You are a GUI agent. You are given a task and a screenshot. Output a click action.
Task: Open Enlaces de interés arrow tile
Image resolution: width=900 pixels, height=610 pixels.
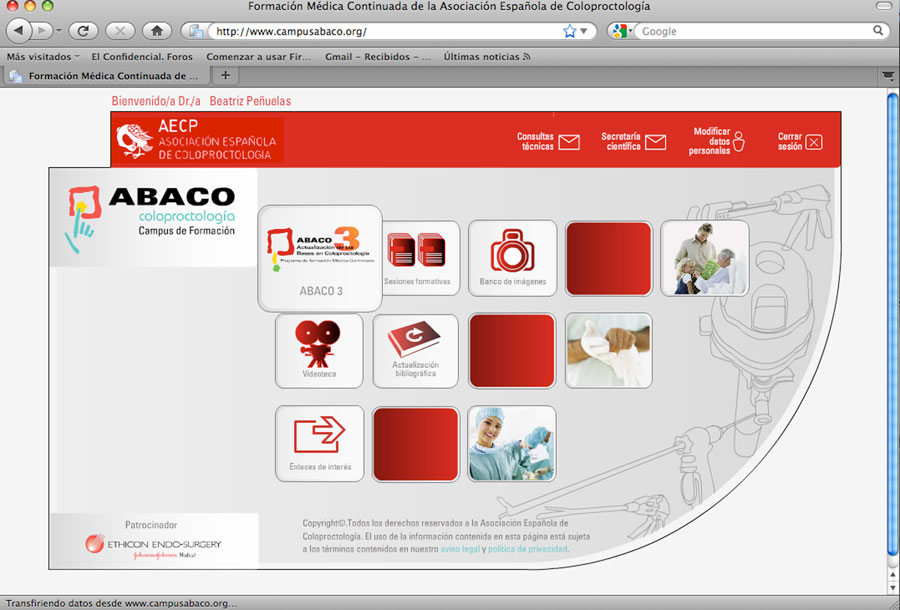pyautogui.click(x=320, y=443)
